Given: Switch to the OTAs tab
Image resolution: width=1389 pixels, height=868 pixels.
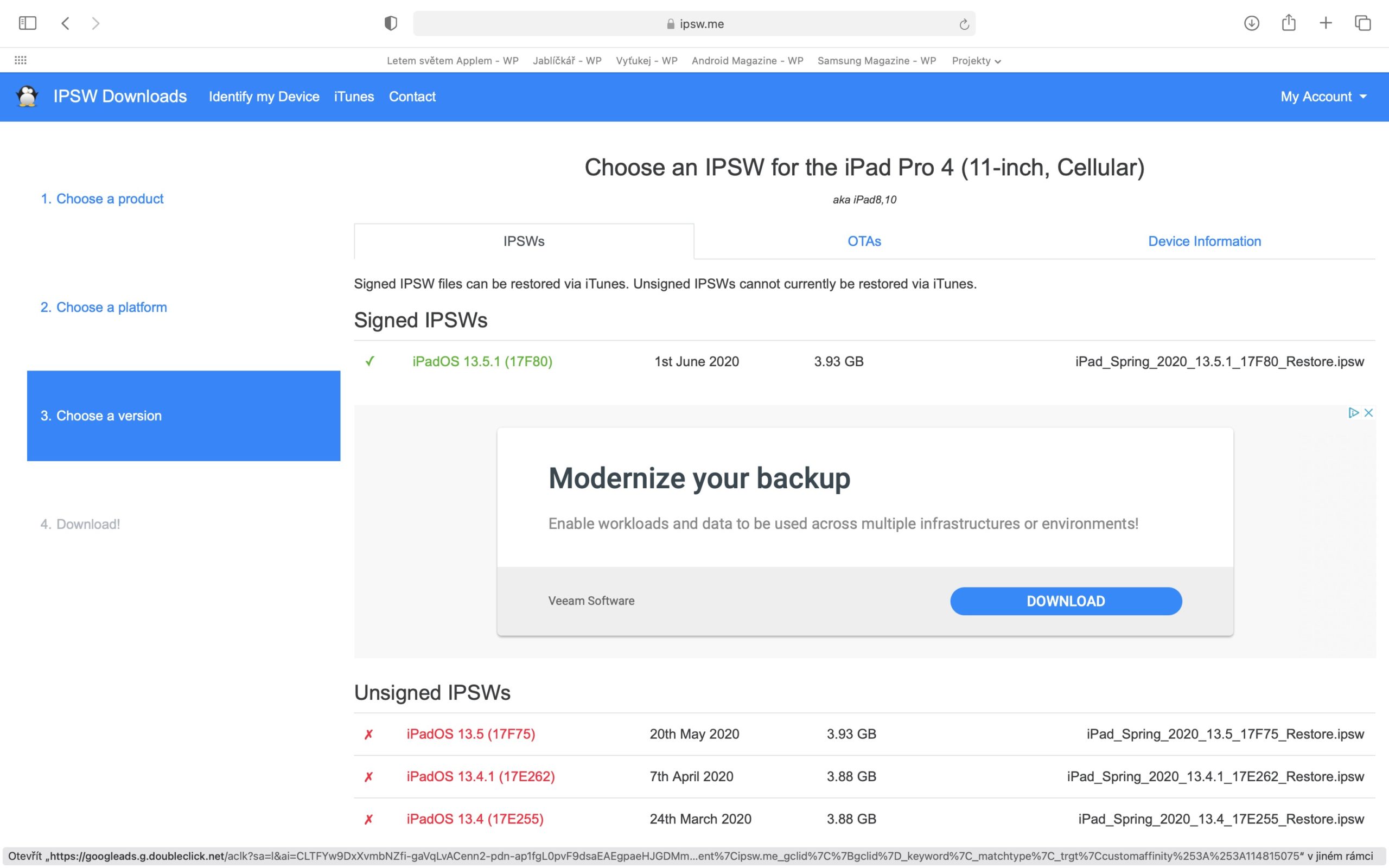Looking at the screenshot, I should pyautogui.click(x=863, y=241).
